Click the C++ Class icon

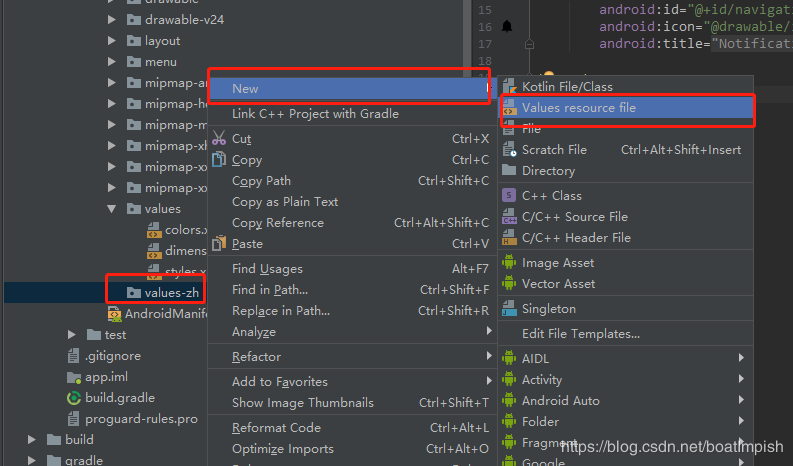[x=509, y=195]
